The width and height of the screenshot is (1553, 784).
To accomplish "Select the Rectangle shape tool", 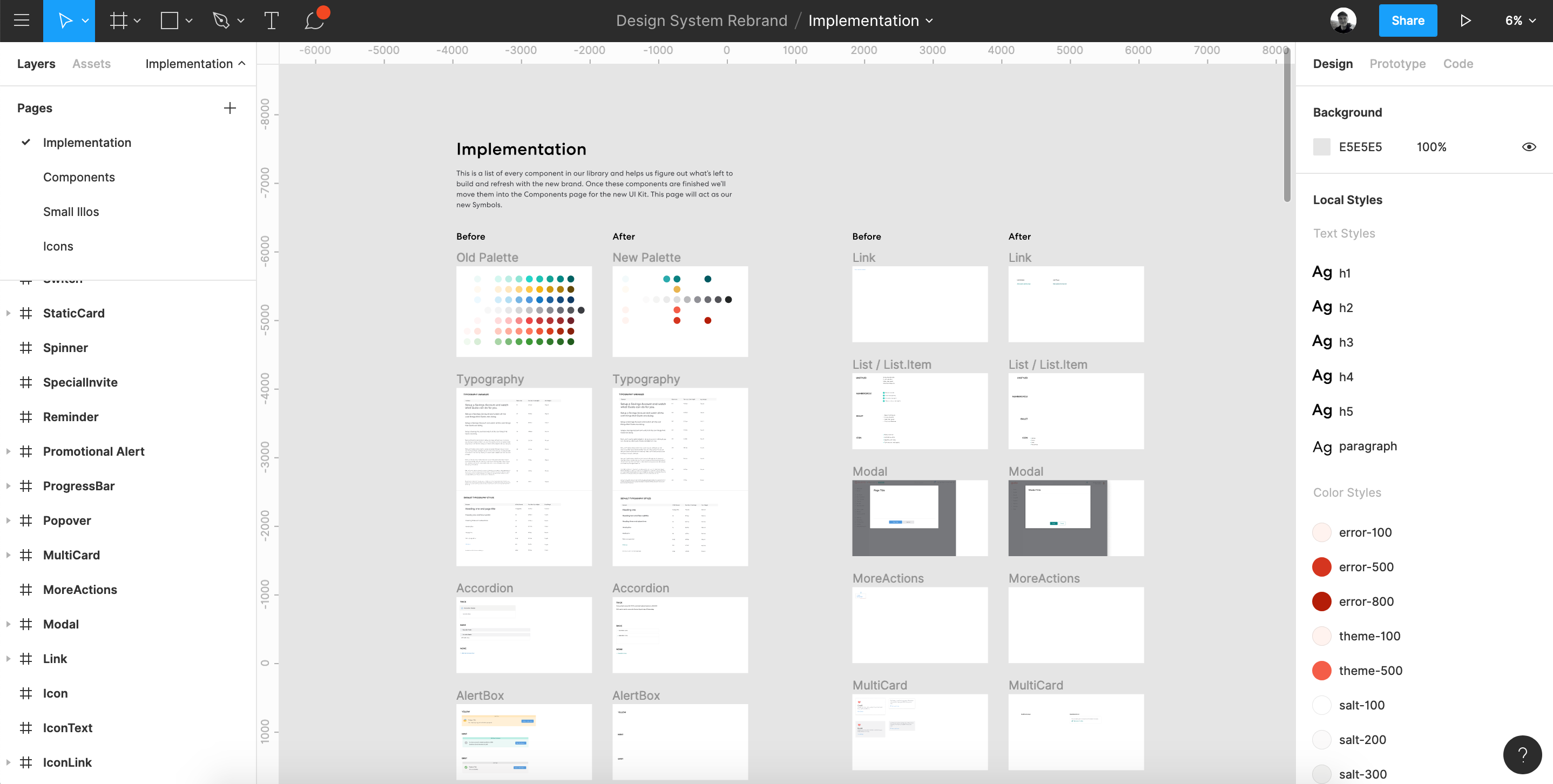I will click(170, 21).
